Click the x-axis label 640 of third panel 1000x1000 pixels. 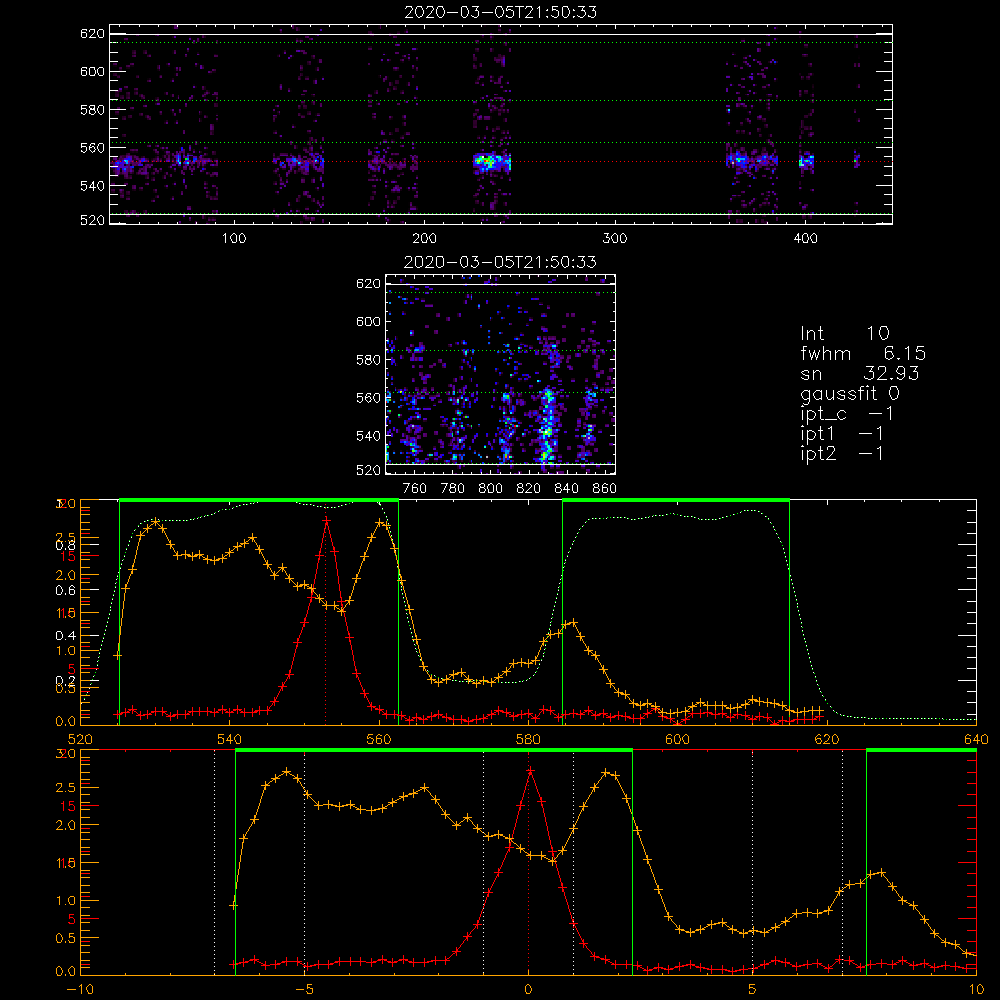click(976, 739)
